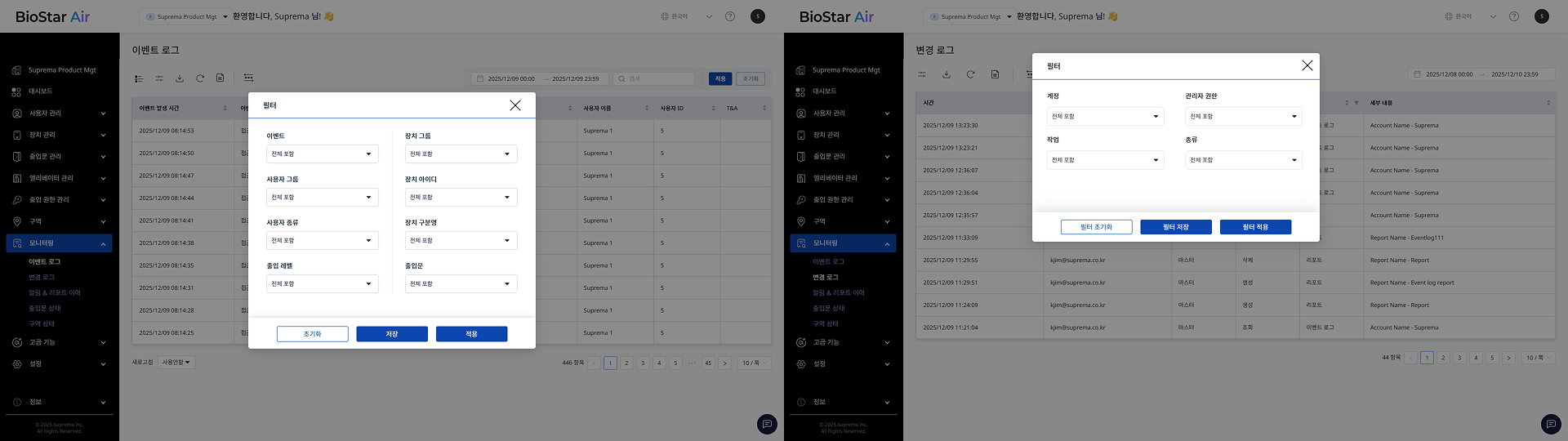Screen dimensions: 1568x441
Task: Open the 관리자 권한 dropdown
Action: 1243,117
